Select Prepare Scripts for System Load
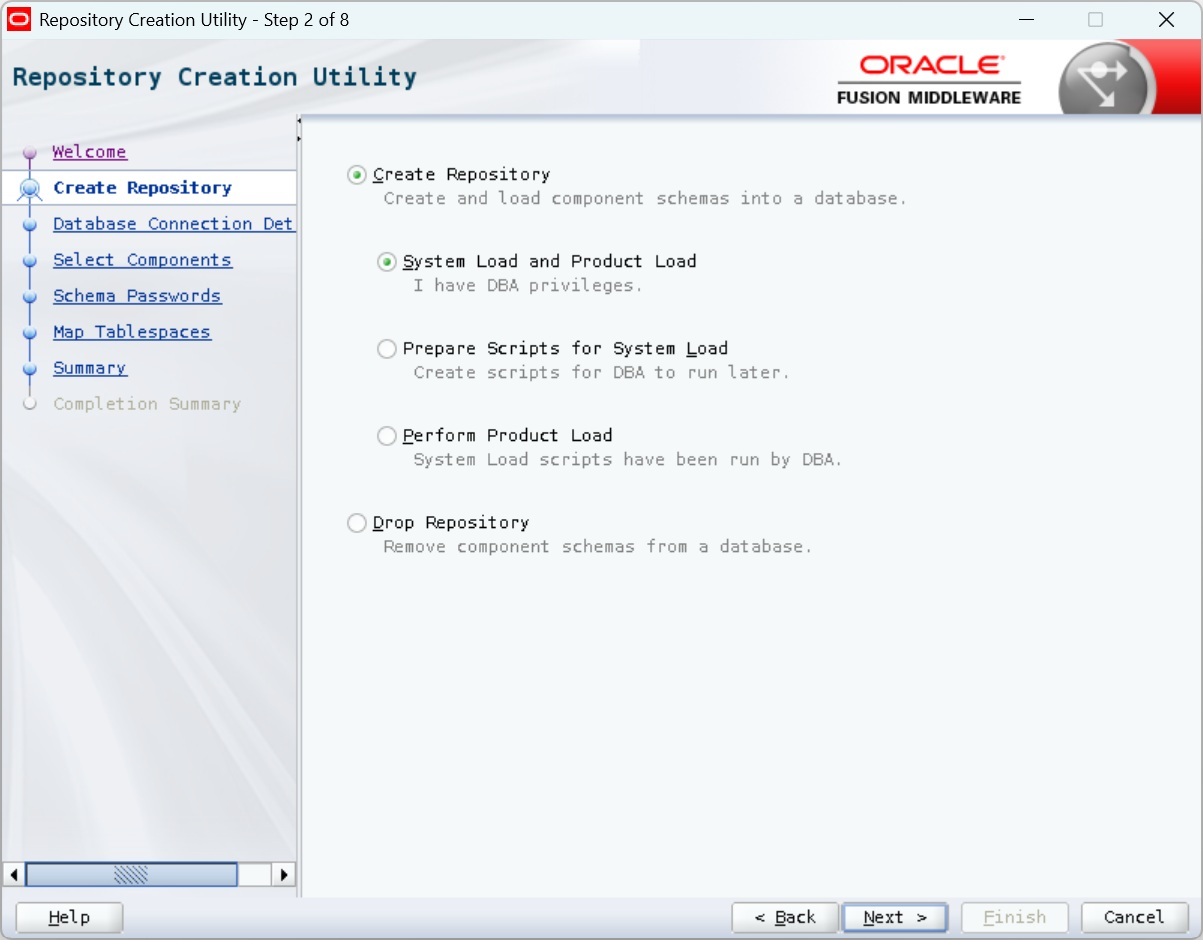This screenshot has height=945, width=1203. pos(387,349)
